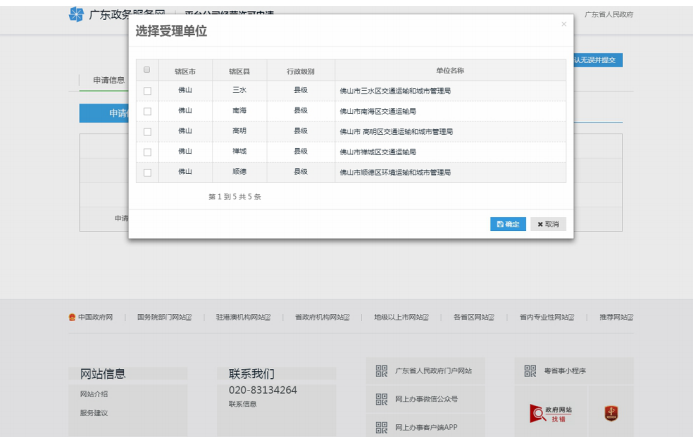The width and height of the screenshot is (696, 439).
Task: Switch to the 申请信息 tab
Action: [109, 80]
